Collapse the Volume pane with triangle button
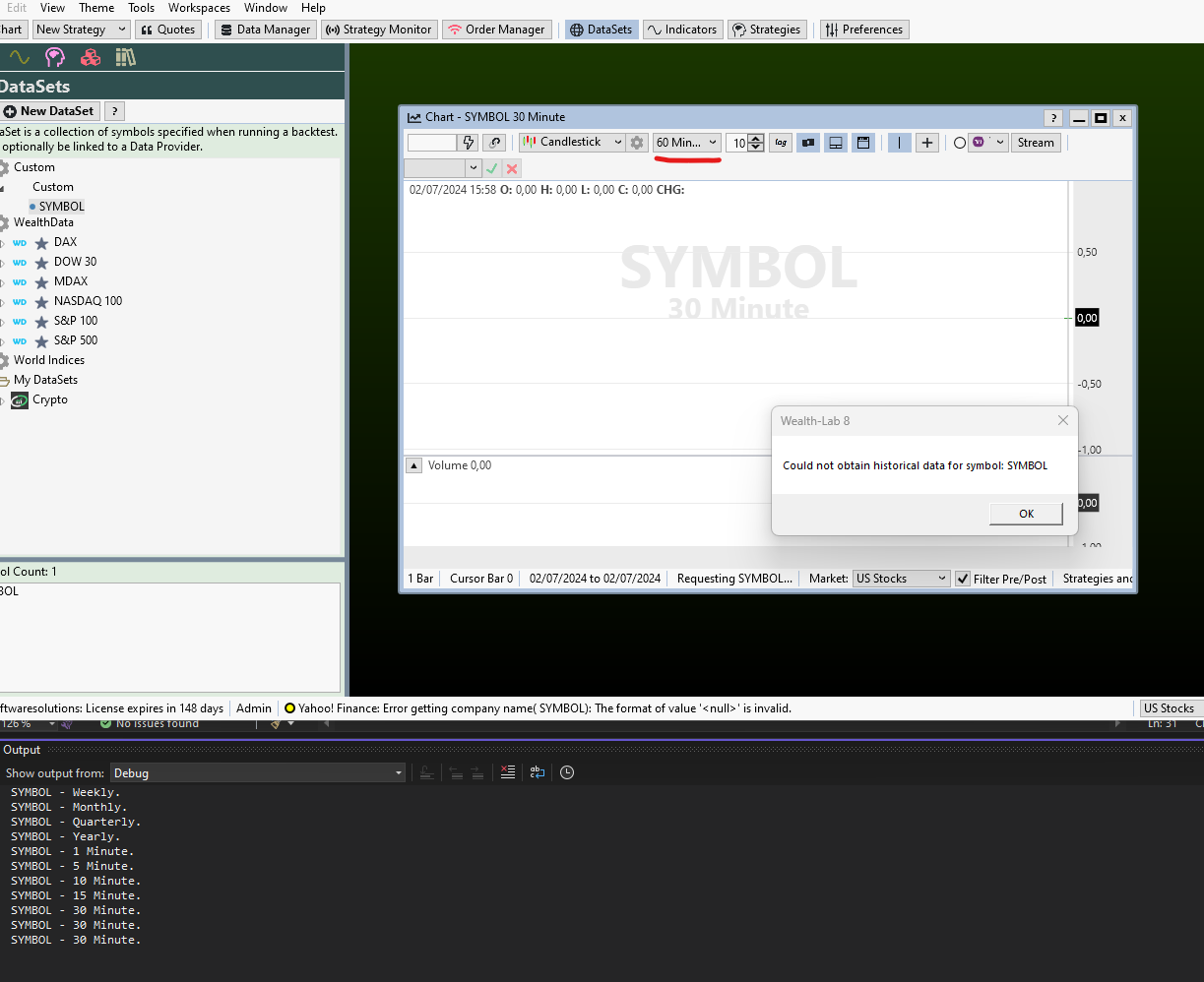The height and width of the screenshot is (982, 1204). point(414,465)
